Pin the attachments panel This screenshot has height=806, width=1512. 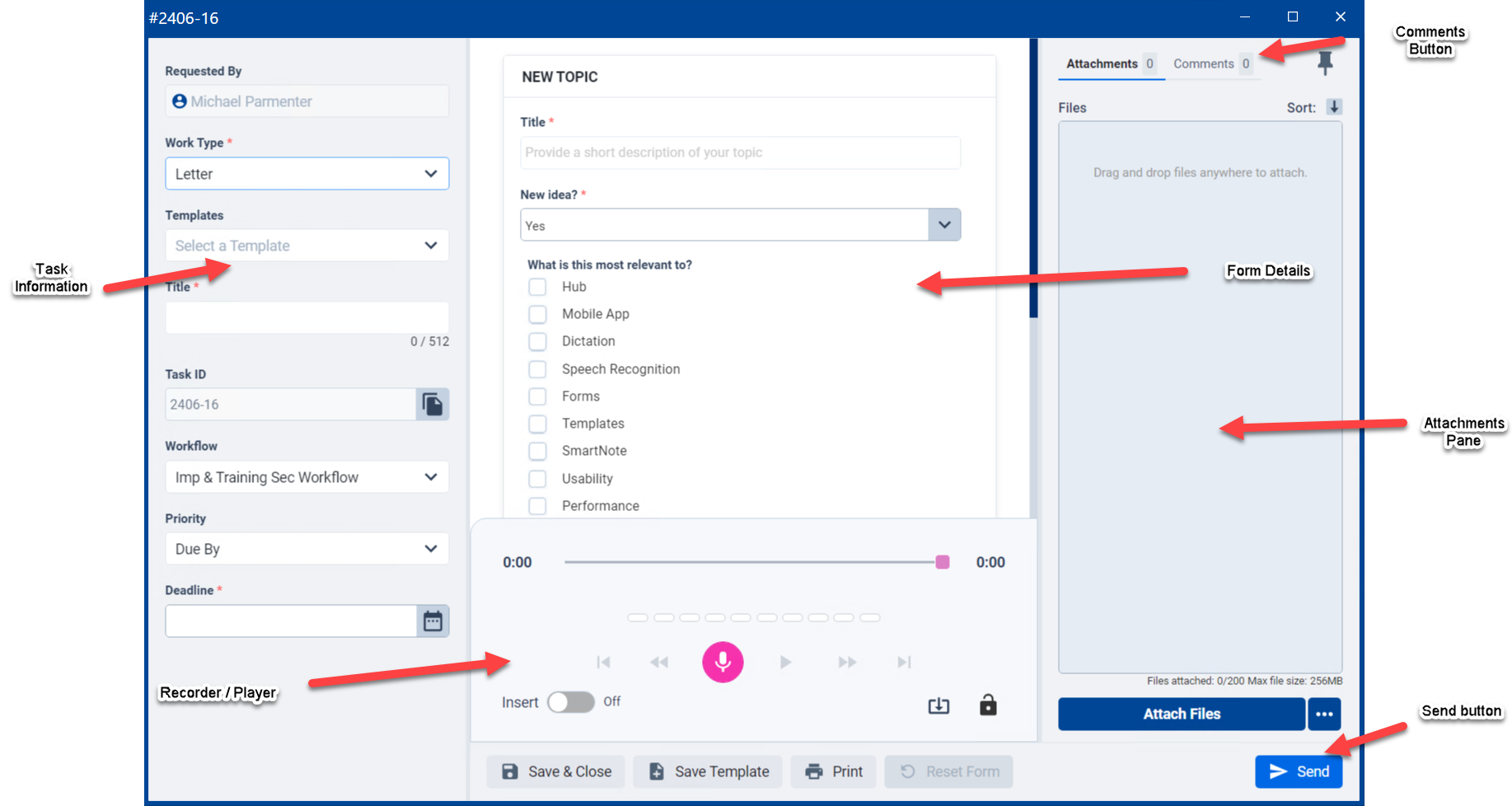[1326, 63]
